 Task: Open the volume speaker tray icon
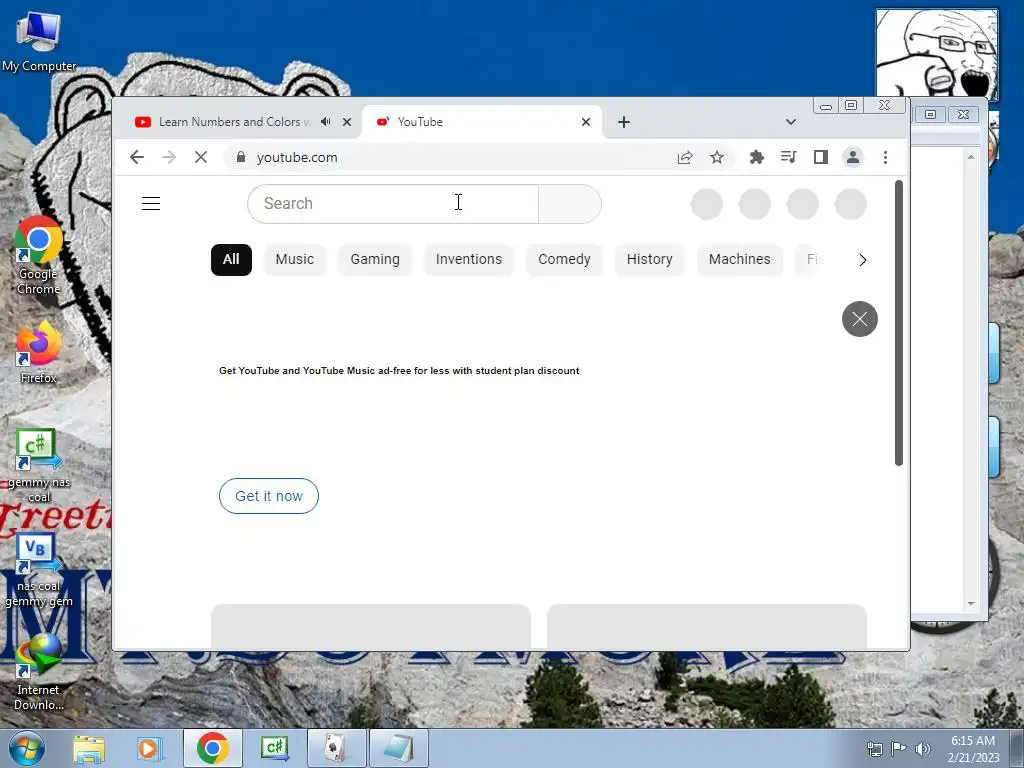tap(923, 749)
